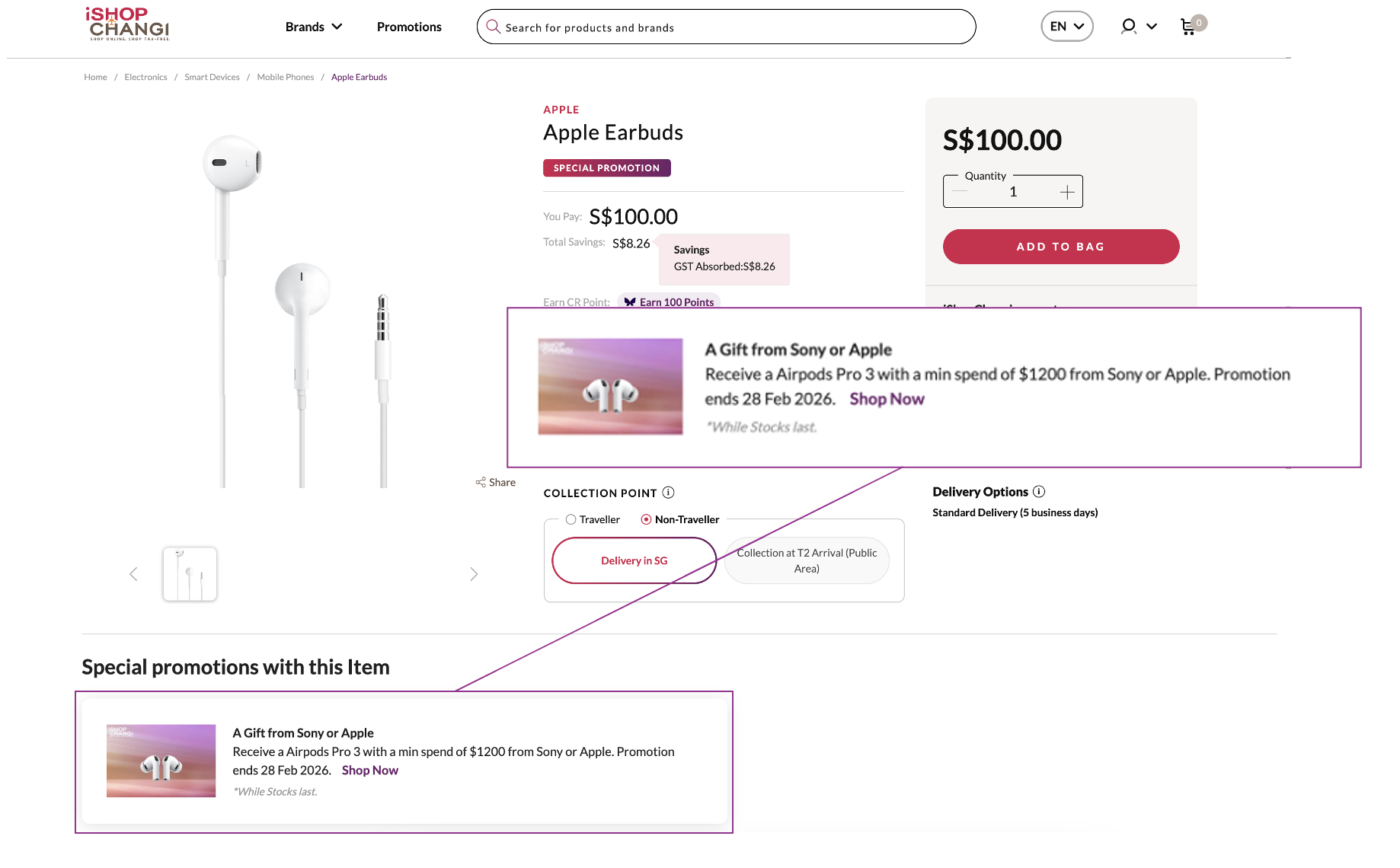Screen dimensions: 1400x868
Task: Open the EN language selector
Action: pyautogui.click(x=1066, y=27)
